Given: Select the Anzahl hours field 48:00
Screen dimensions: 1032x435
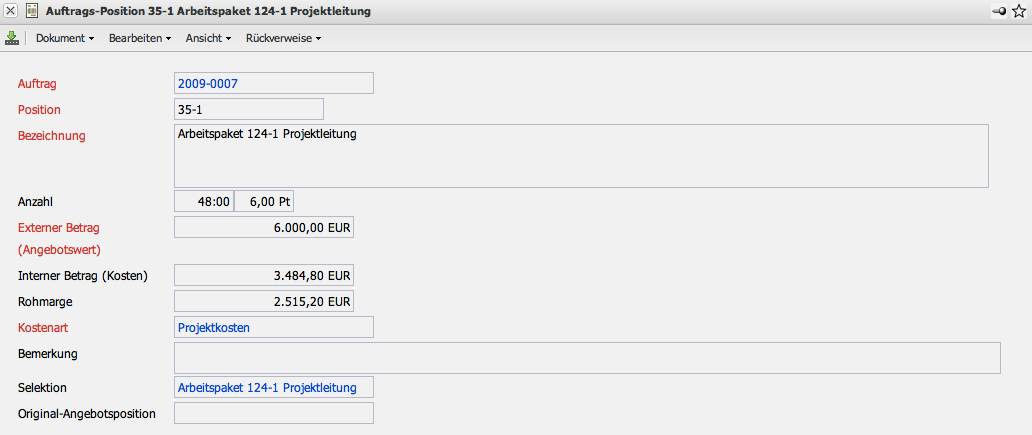Looking at the screenshot, I should [204, 201].
